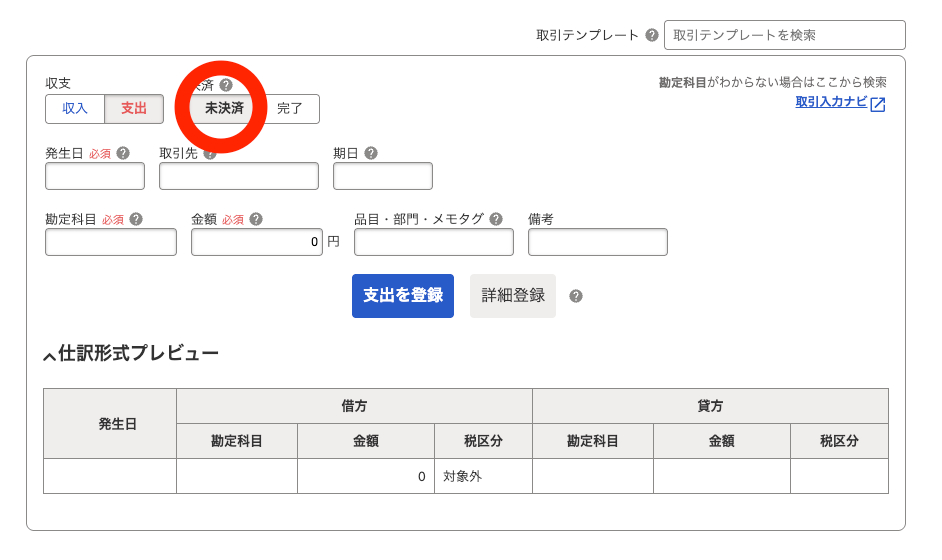
Task: Click help icon next to 品目・部門・メモタグ
Action: tap(496, 219)
